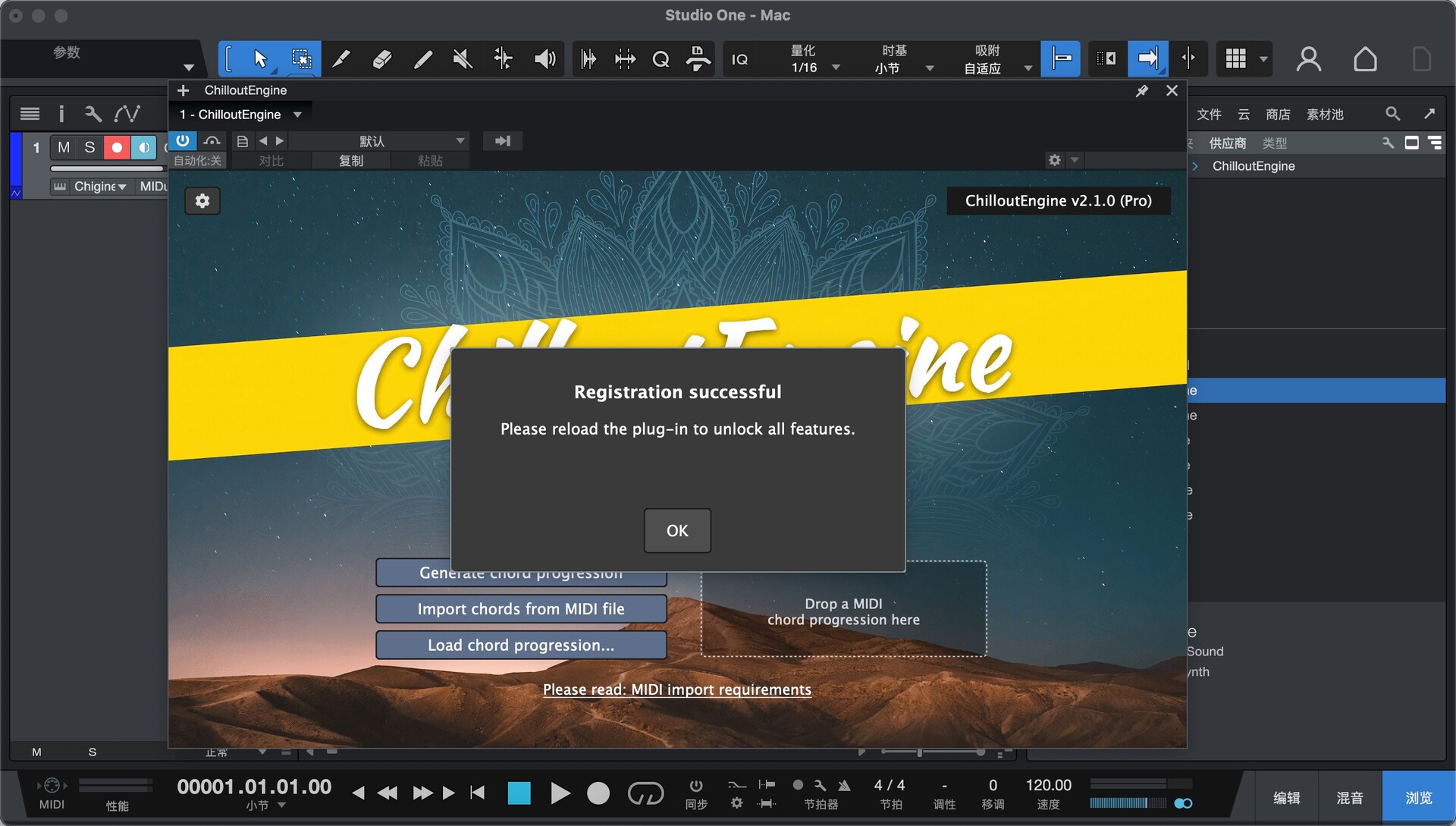Toggle the metronome click button
This screenshot has height=826, width=1456.
(844, 785)
